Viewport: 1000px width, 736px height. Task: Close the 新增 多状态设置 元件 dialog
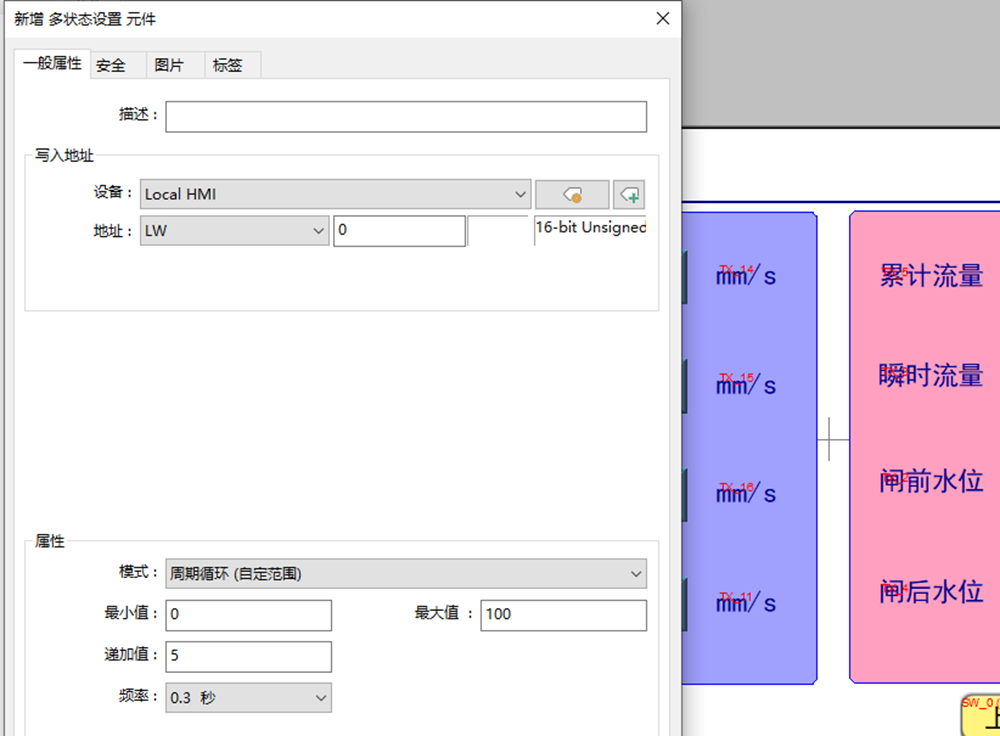[x=662, y=19]
